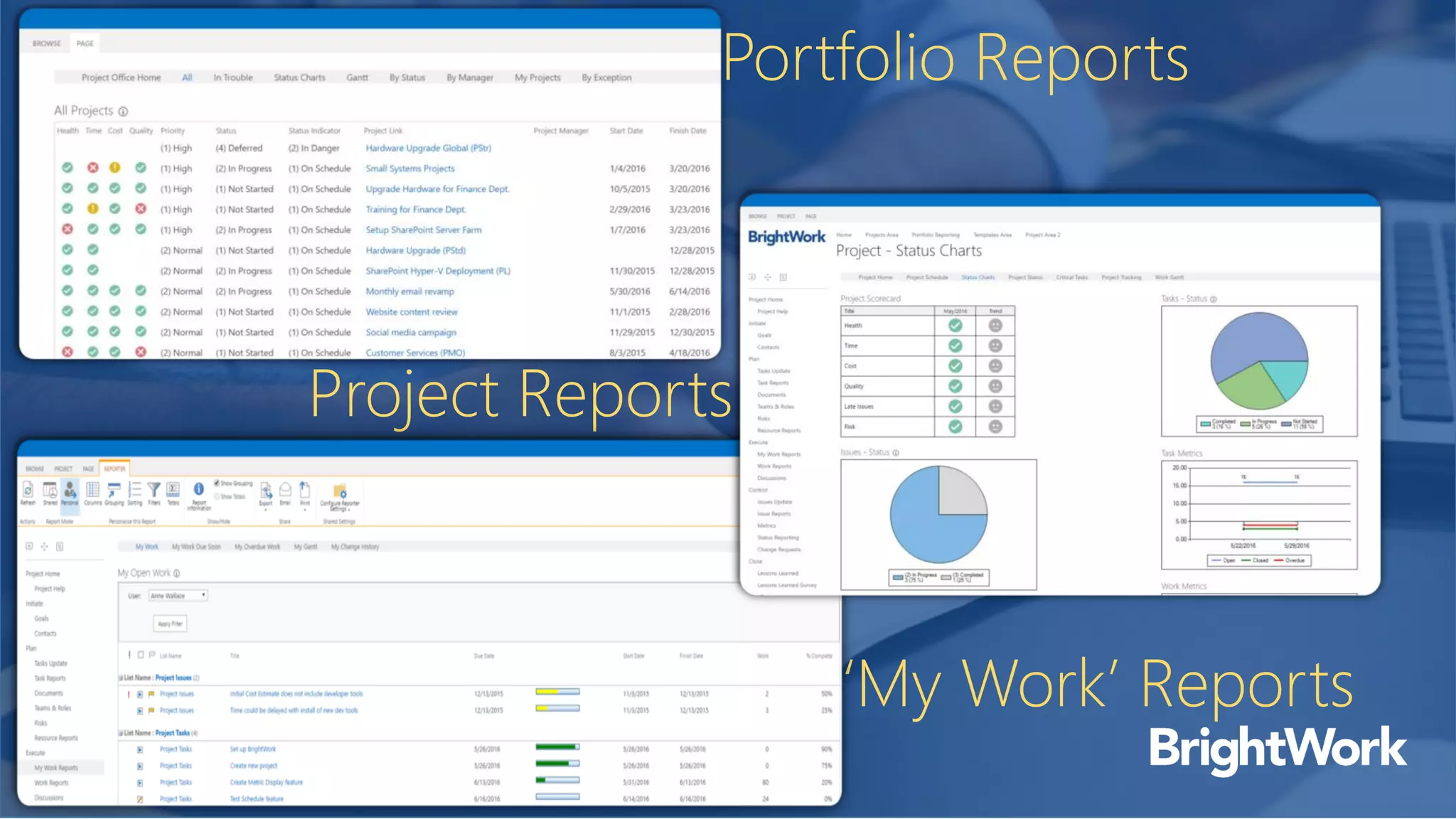
Task: Click the Refresh icon in the Reporter ribbon
Action: point(28,490)
